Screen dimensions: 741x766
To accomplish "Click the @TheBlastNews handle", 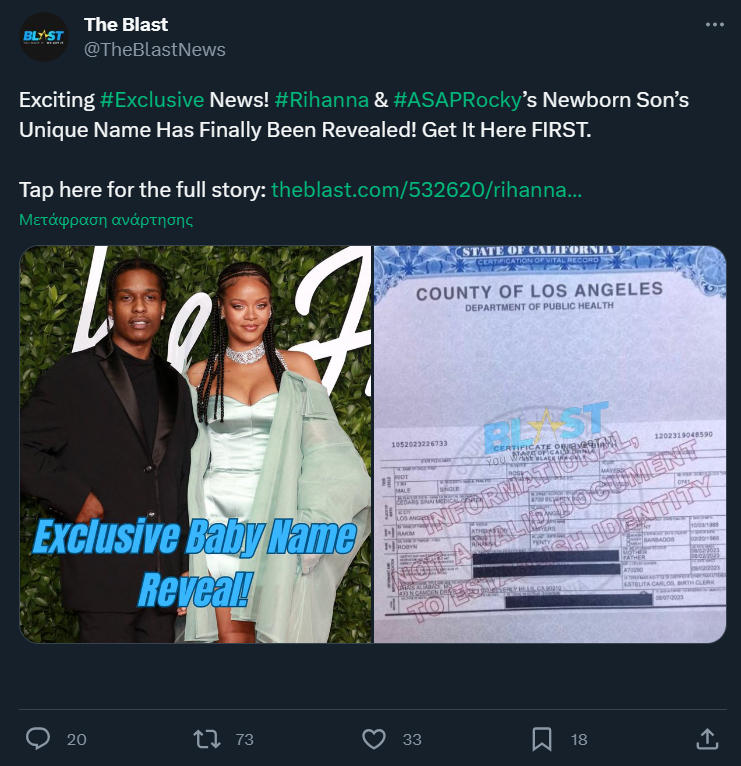I will (x=155, y=49).
